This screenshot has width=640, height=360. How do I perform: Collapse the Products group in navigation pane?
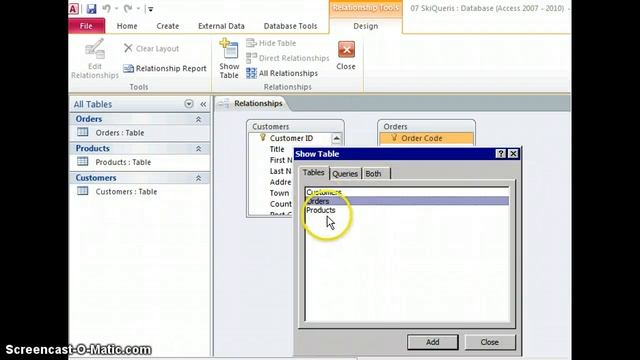198,149
